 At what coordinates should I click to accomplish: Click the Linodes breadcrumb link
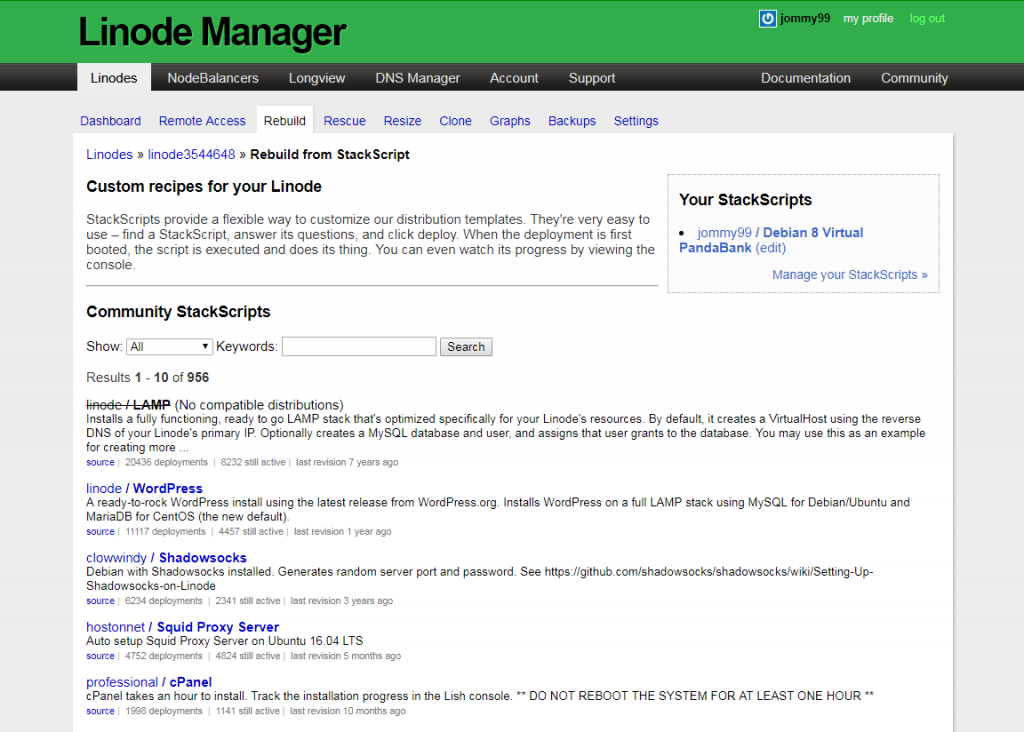(x=109, y=155)
